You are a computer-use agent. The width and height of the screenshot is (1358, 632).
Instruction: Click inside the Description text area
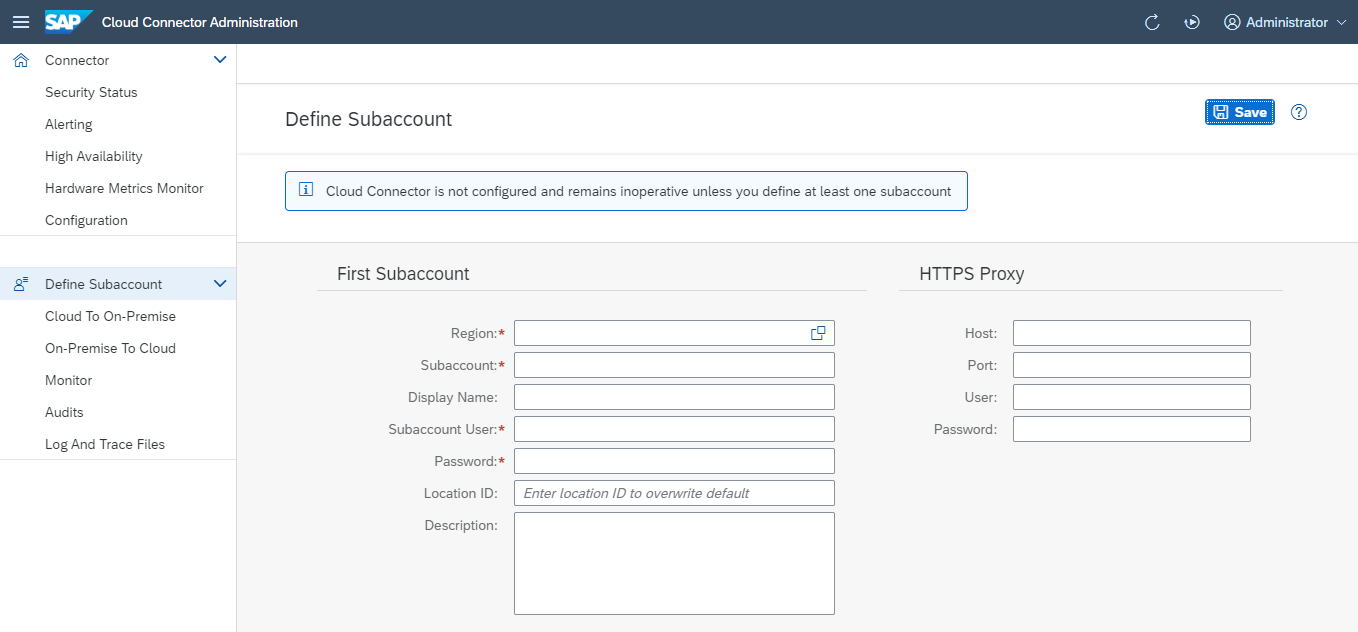click(673, 562)
